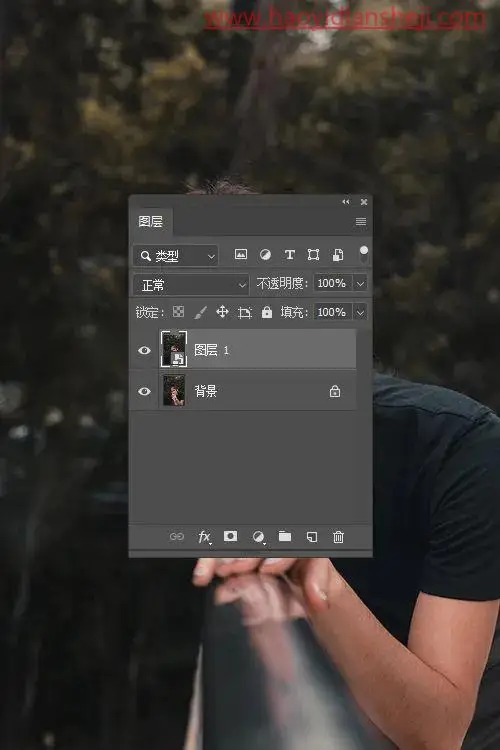Select the 图层 panel tab
This screenshot has width=500, height=750.
pos(151,221)
